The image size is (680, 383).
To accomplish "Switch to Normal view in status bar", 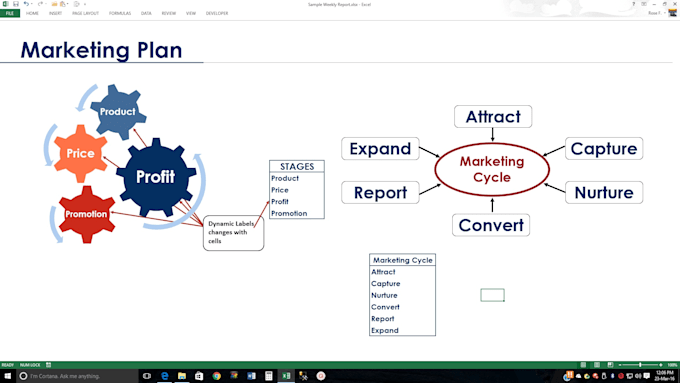I will (x=583, y=365).
